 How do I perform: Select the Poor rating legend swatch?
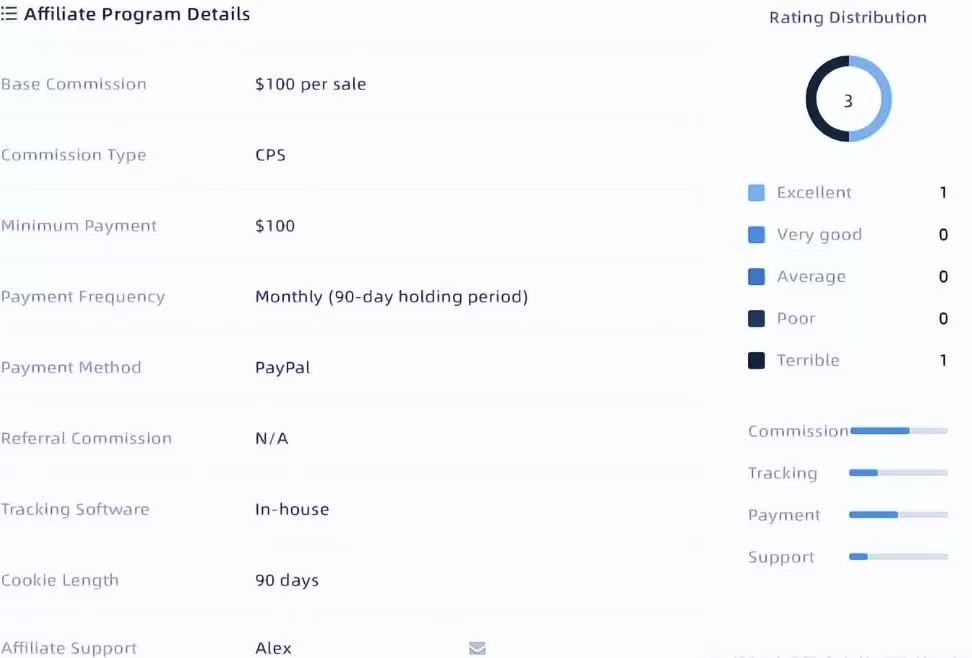pyautogui.click(x=756, y=319)
